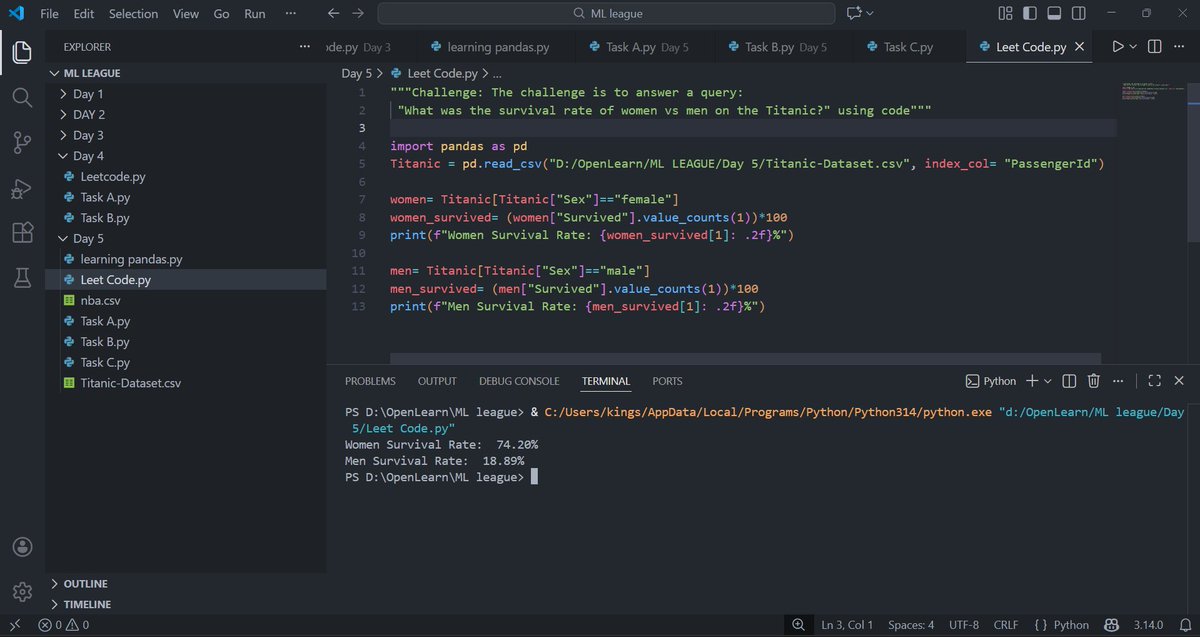Open remote window icon in status bar
The width and height of the screenshot is (1200, 637).
tap(14, 625)
